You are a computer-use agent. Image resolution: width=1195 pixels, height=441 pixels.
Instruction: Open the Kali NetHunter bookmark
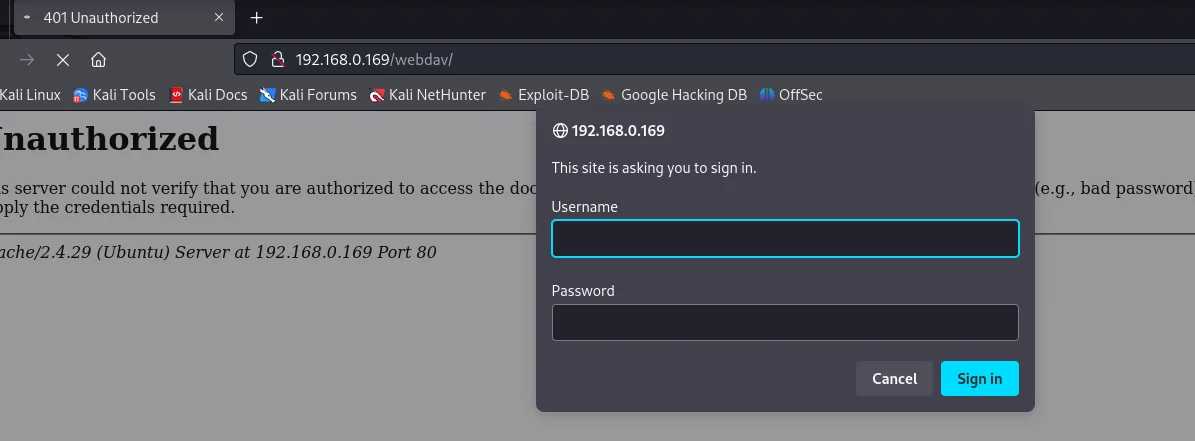pyautogui.click(x=427, y=95)
